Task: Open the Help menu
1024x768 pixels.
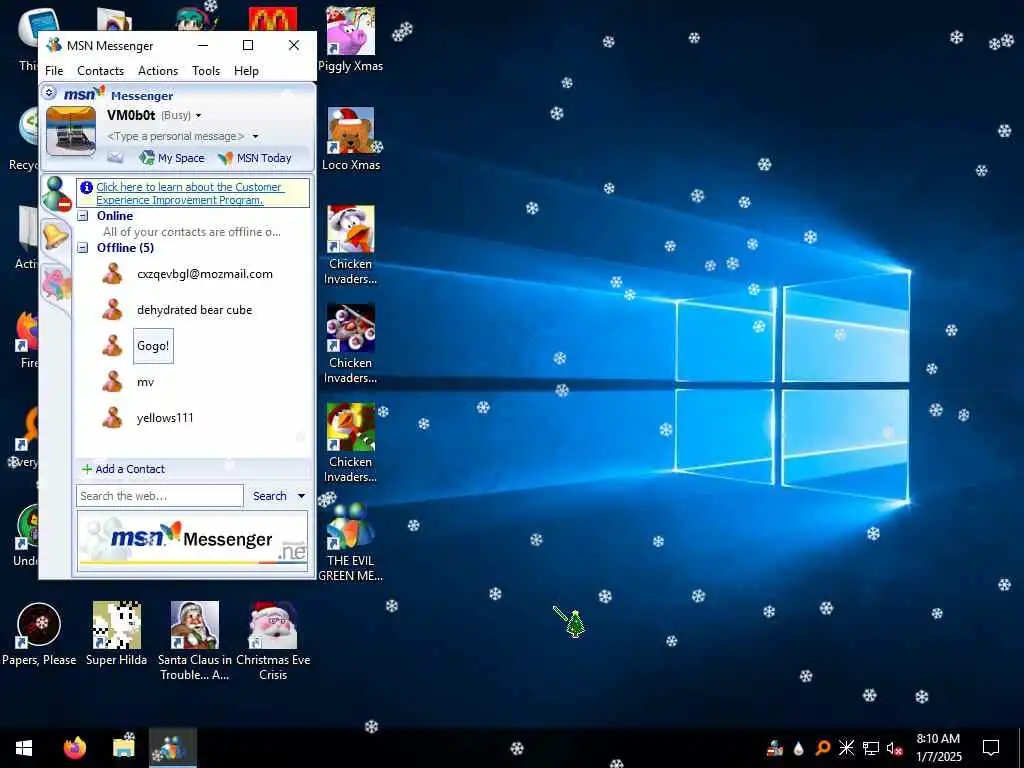Action: (x=246, y=71)
